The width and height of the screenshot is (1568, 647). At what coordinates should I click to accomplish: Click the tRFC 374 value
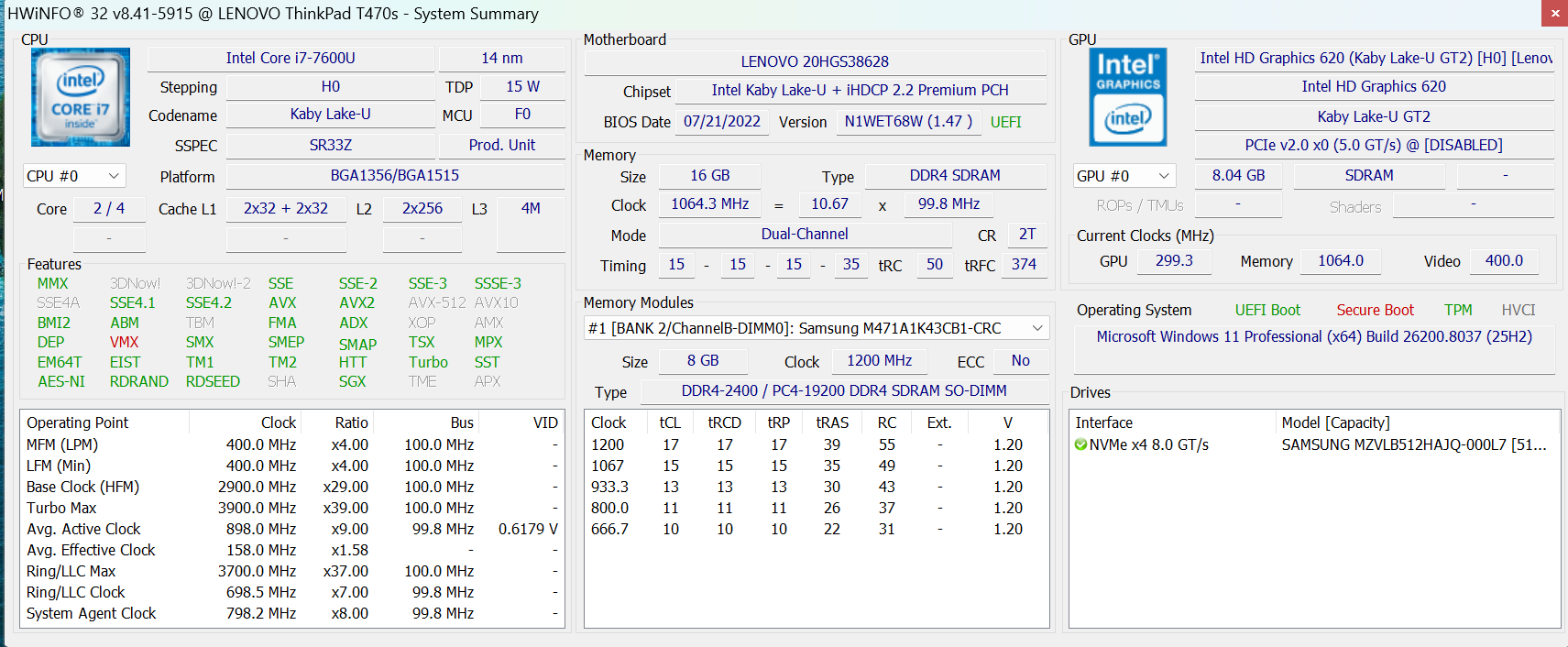pos(1024,265)
